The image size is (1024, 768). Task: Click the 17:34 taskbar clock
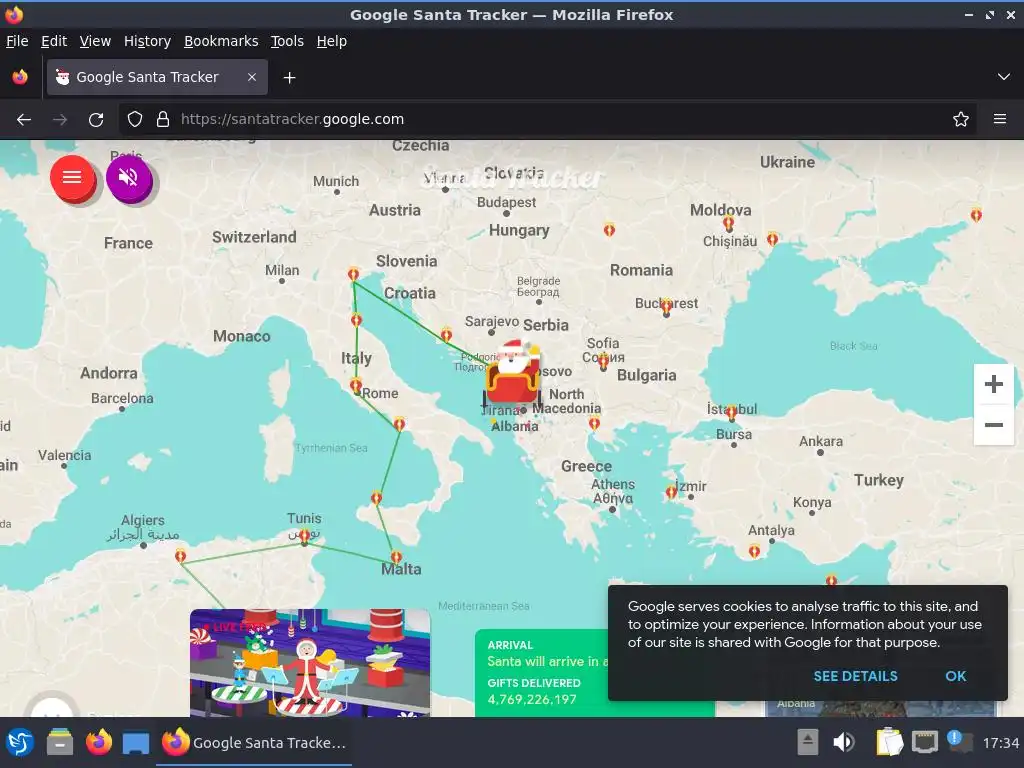(x=1000, y=743)
